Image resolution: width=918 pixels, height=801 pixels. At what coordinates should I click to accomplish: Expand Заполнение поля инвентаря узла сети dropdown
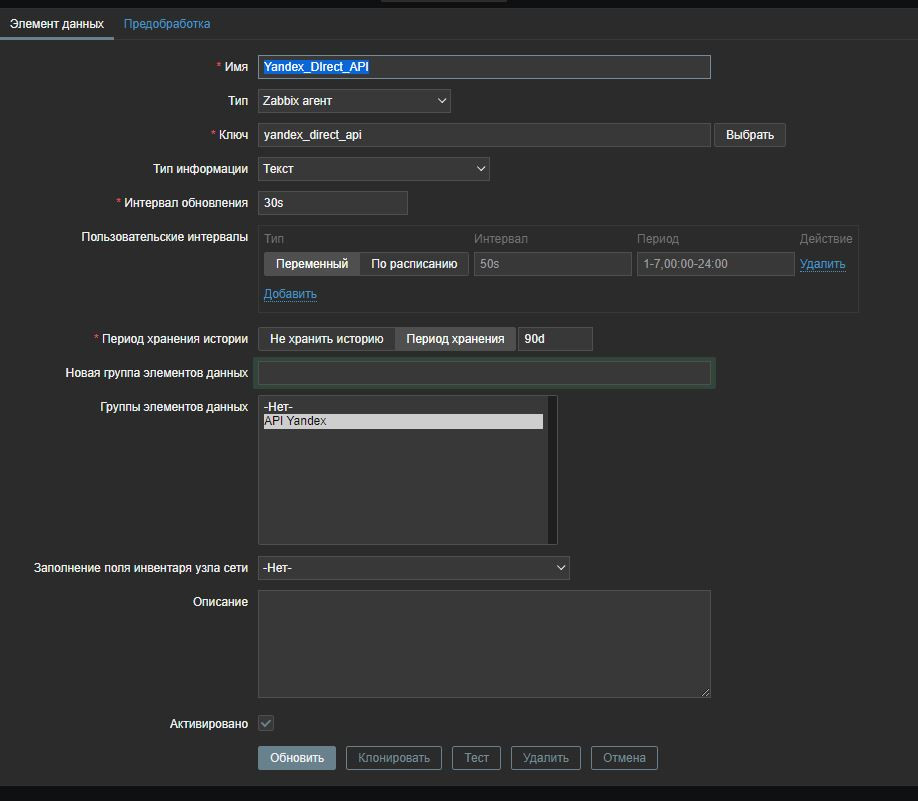[x=413, y=568]
